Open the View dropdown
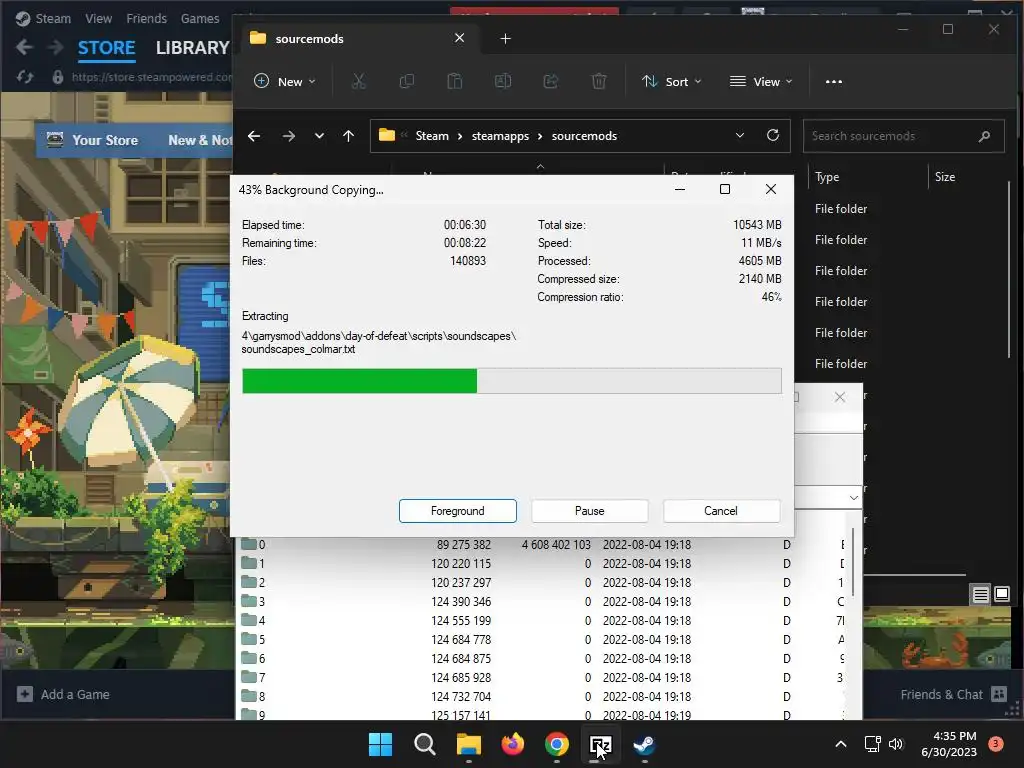The height and width of the screenshot is (768, 1024). (x=761, y=82)
